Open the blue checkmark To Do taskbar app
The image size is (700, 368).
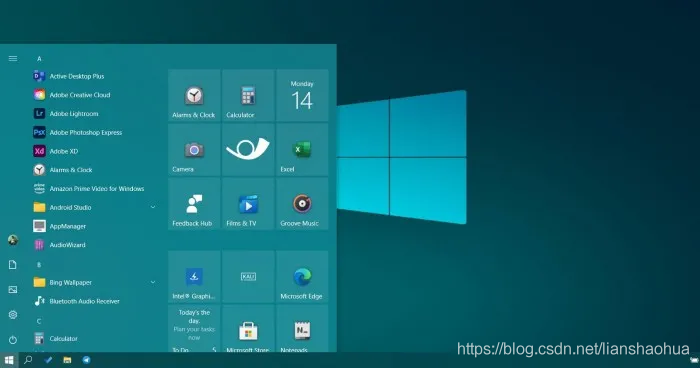pos(48,360)
